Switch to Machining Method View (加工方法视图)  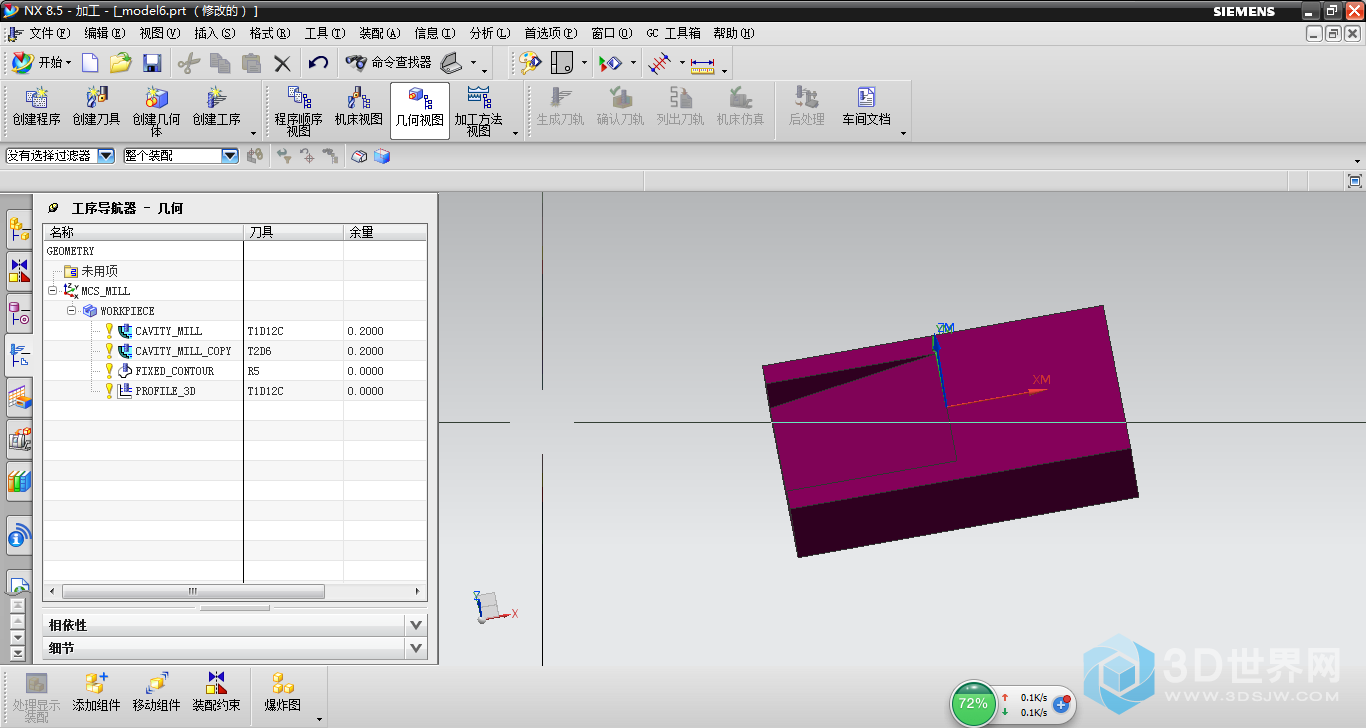click(479, 110)
